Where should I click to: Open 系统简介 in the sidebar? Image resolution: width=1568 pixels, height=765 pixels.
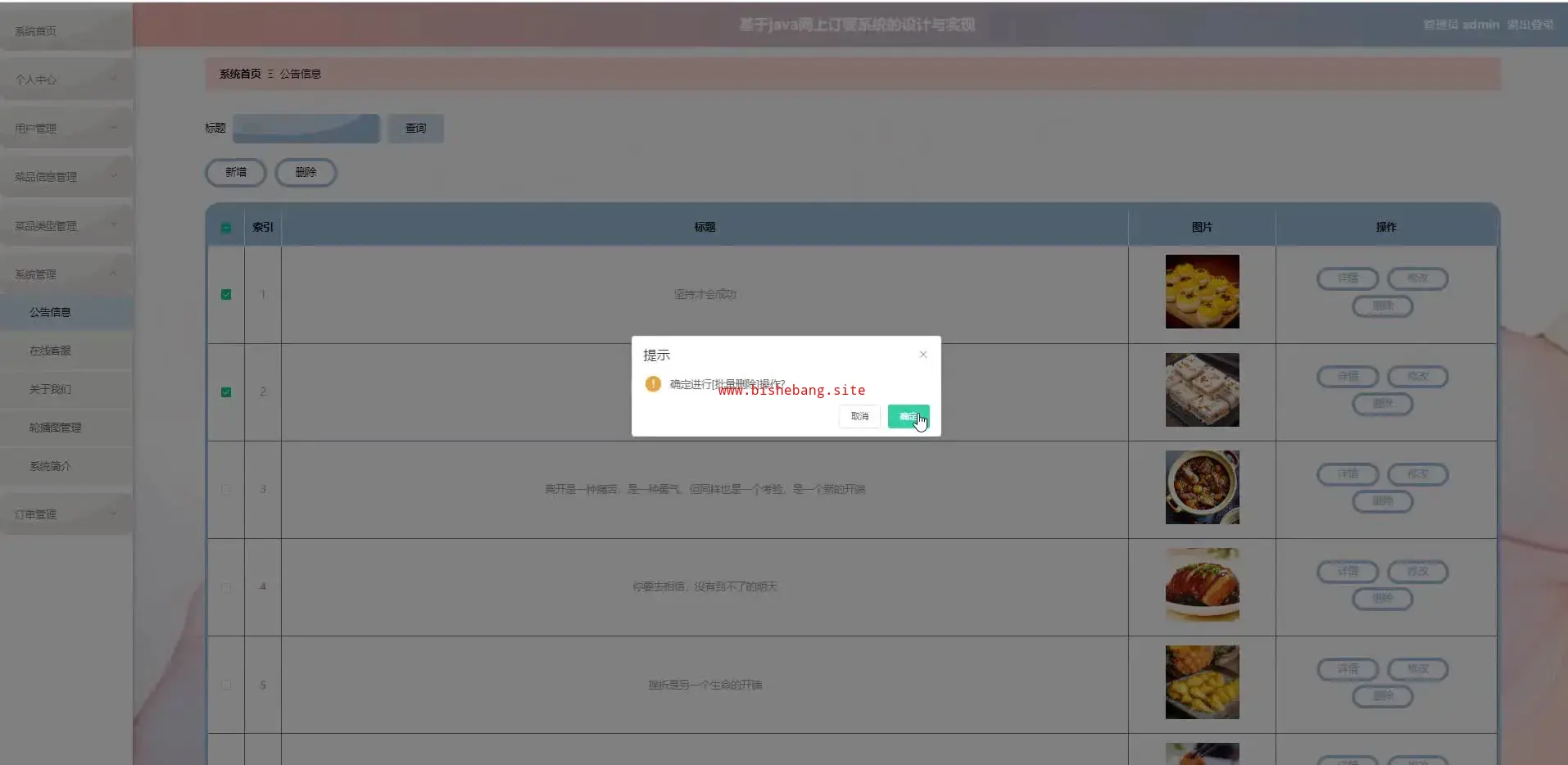coord(66,466)
